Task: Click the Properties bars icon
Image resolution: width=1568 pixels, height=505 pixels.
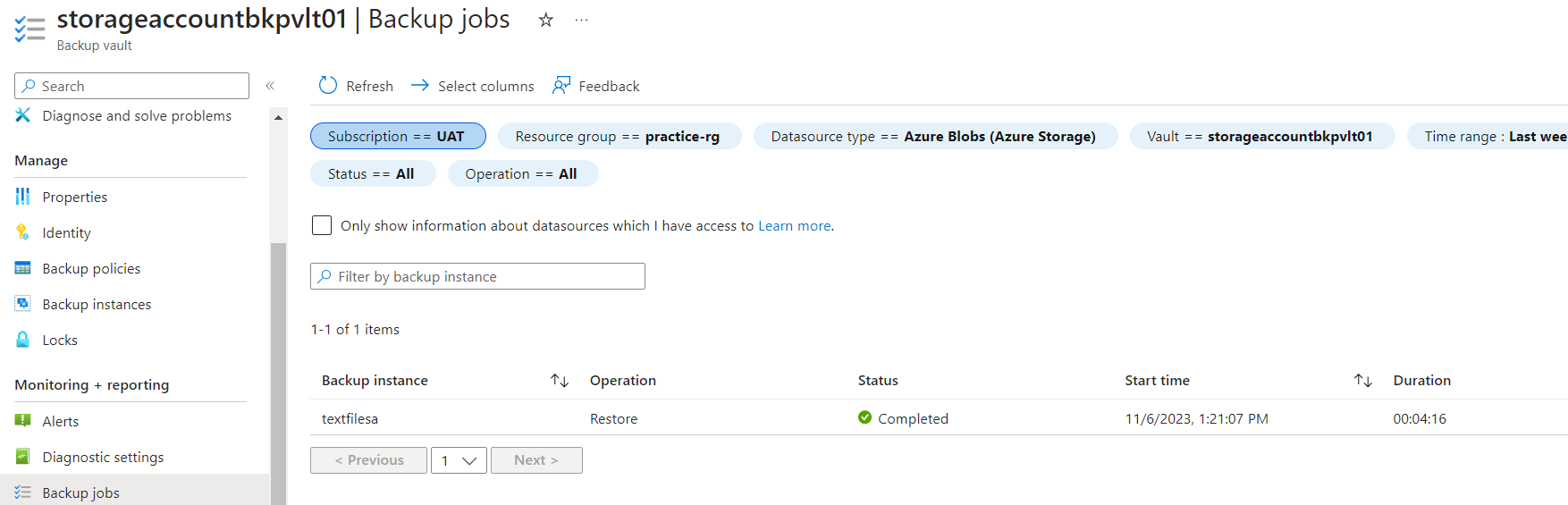Action: click(23, 197)
